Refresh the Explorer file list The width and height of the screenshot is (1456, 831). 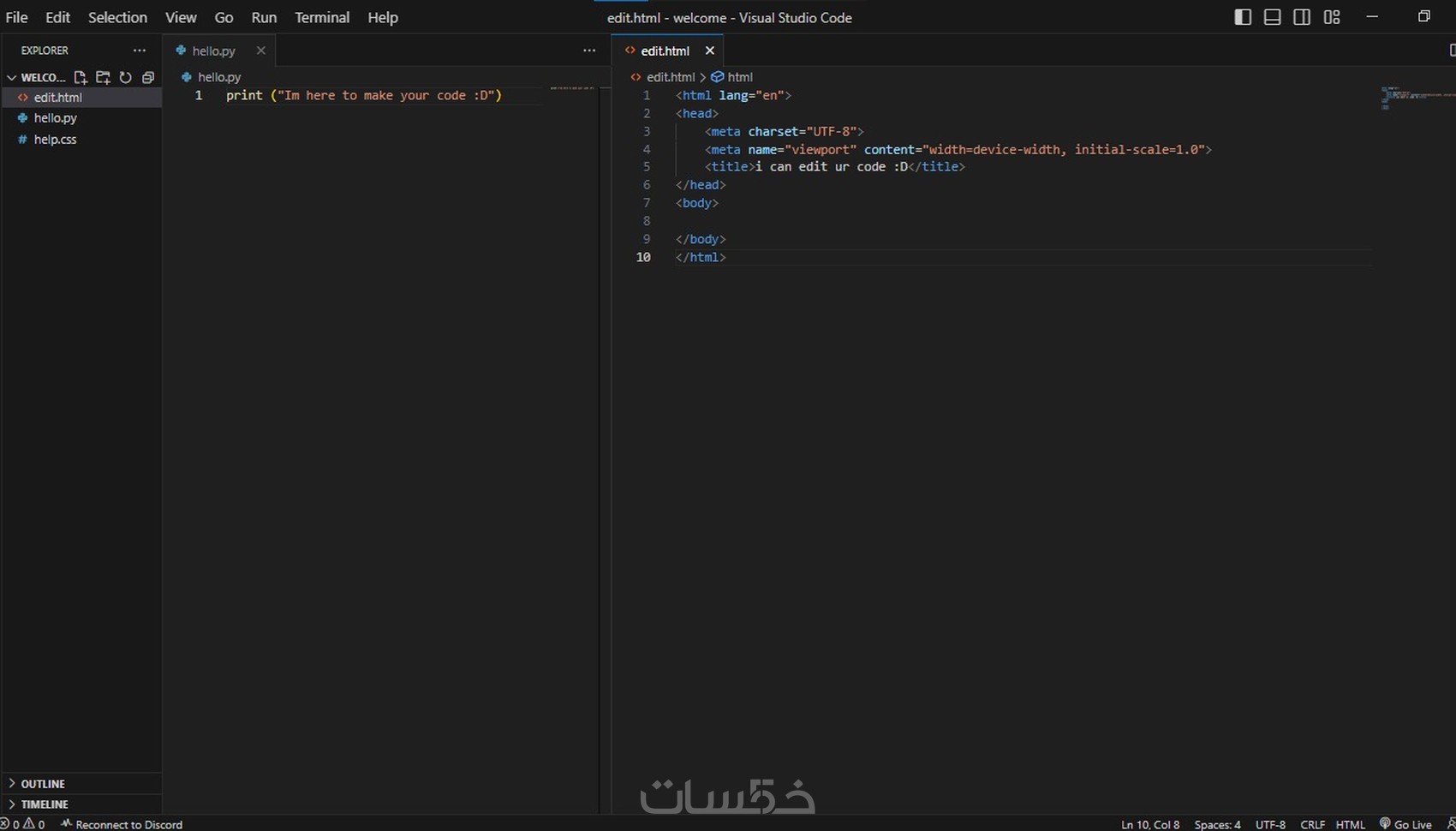[x=126, y=77]
